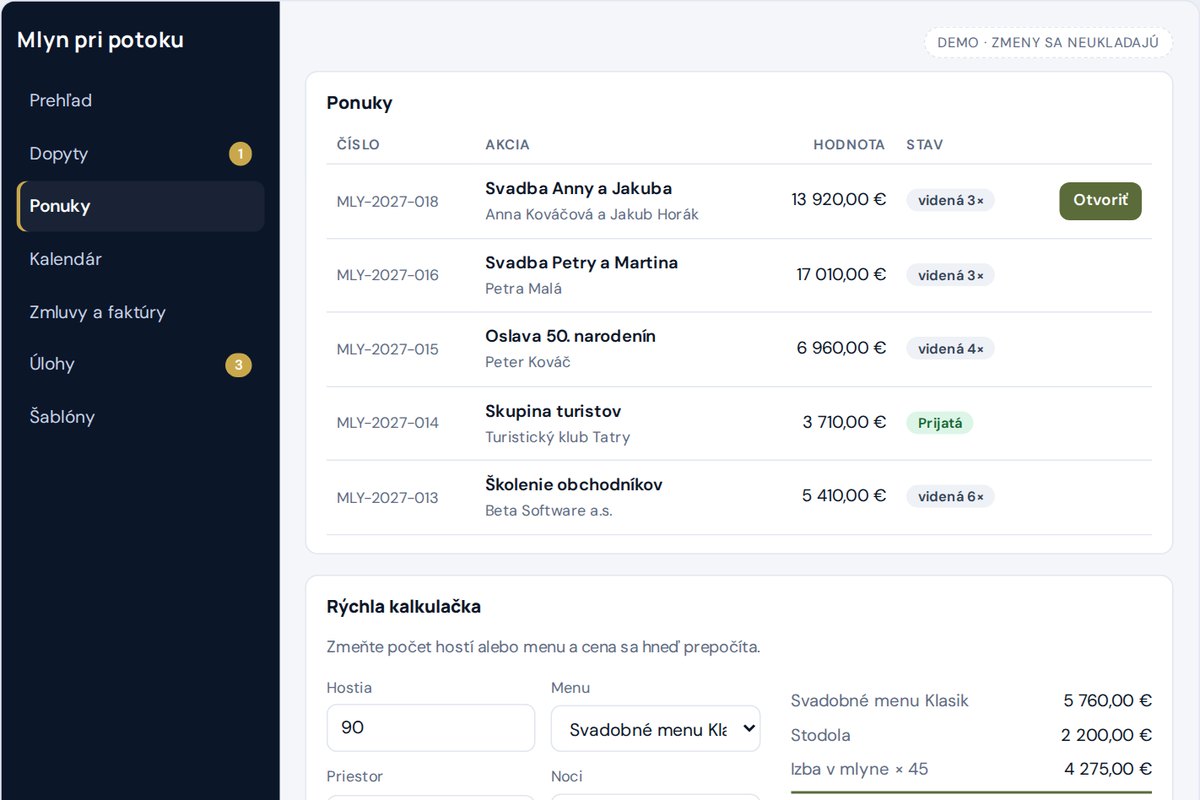This screenshot has height=800, width=1200.
Task: Open Oslava 50. narodenín offer row
Action: coord(739,349)
